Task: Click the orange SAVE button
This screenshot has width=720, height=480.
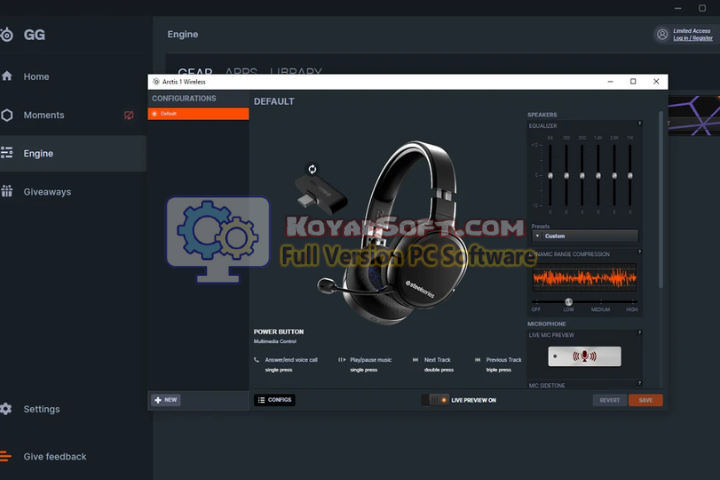Action: [x=646, y=400]
